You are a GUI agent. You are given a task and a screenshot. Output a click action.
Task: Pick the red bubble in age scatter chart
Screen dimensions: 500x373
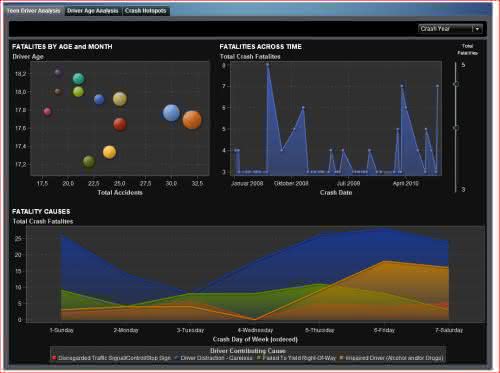(120, 124)
